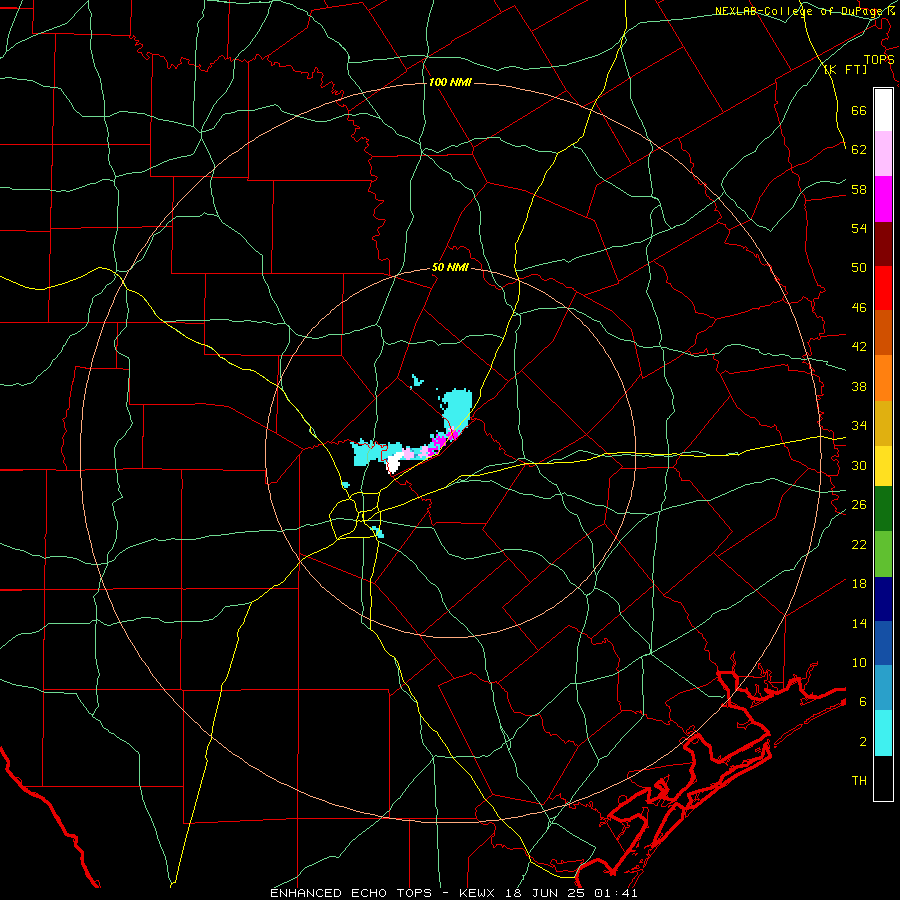The image size is (900, 900).
Task: Click the legend value 26
Action: click(859, 505)
